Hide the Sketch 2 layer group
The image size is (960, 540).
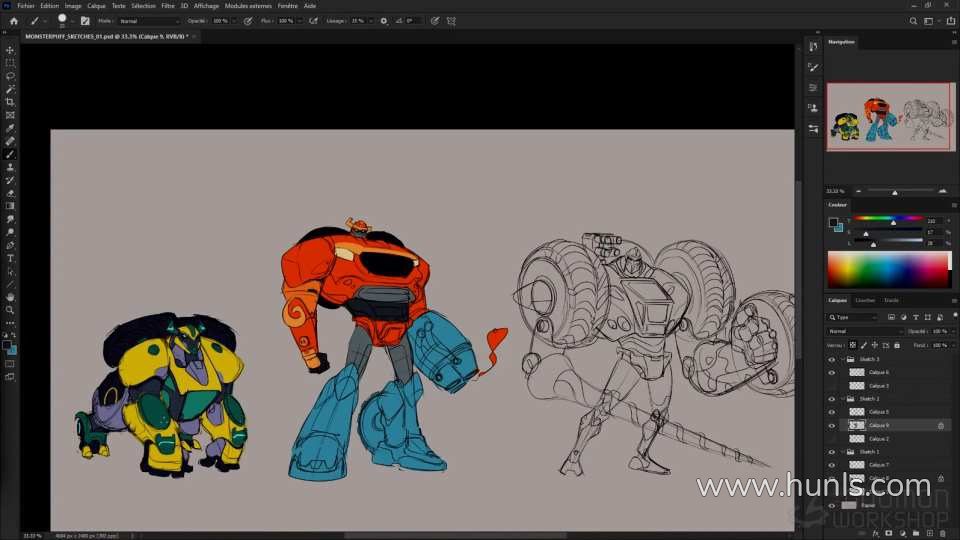coord(831,398)
